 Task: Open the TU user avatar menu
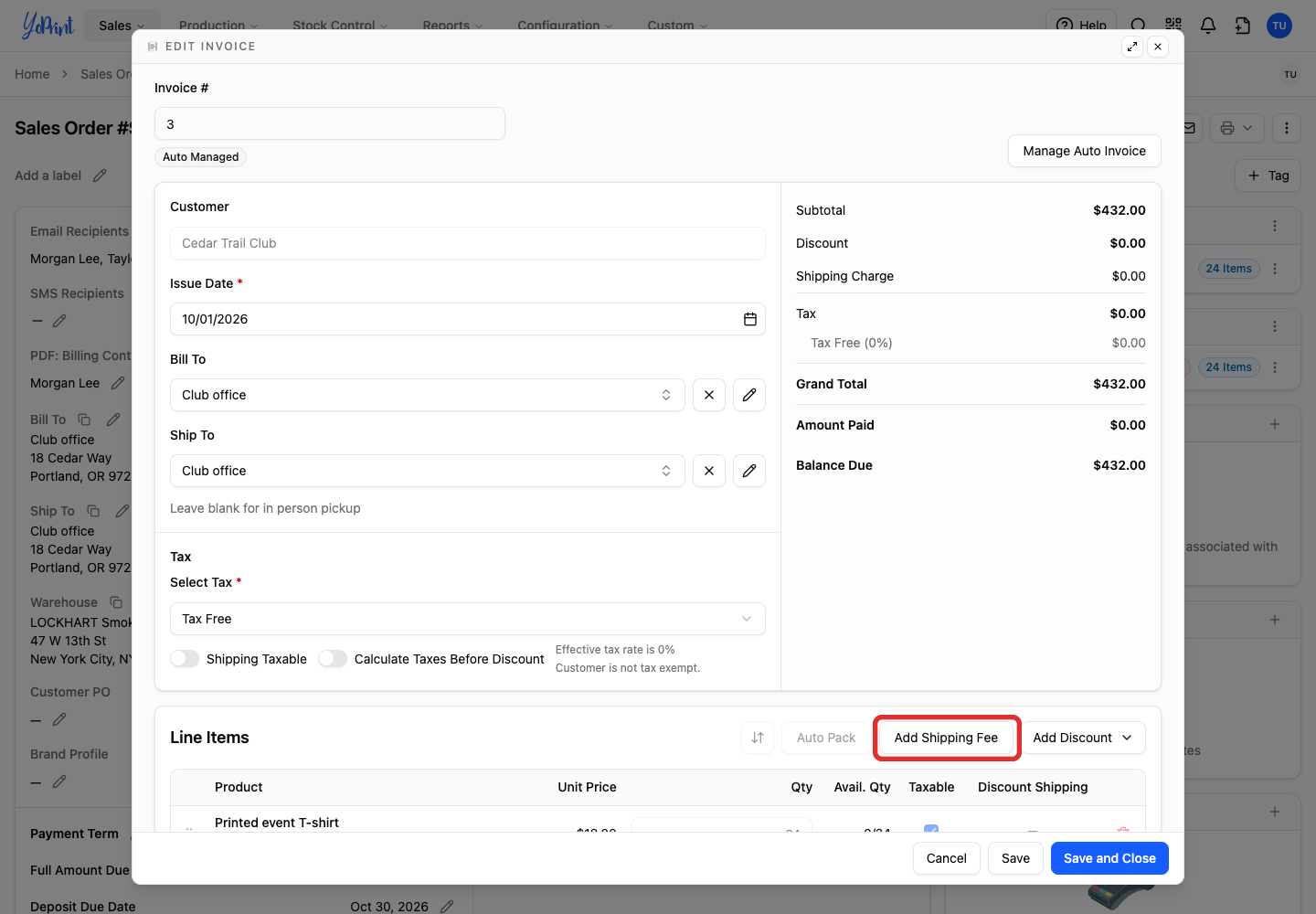point(1279,26)
